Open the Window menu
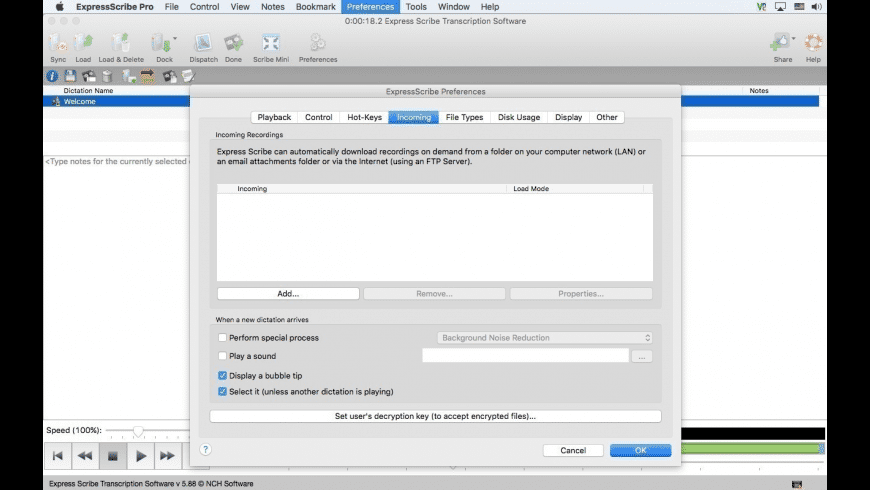 [x=453, y=7]
